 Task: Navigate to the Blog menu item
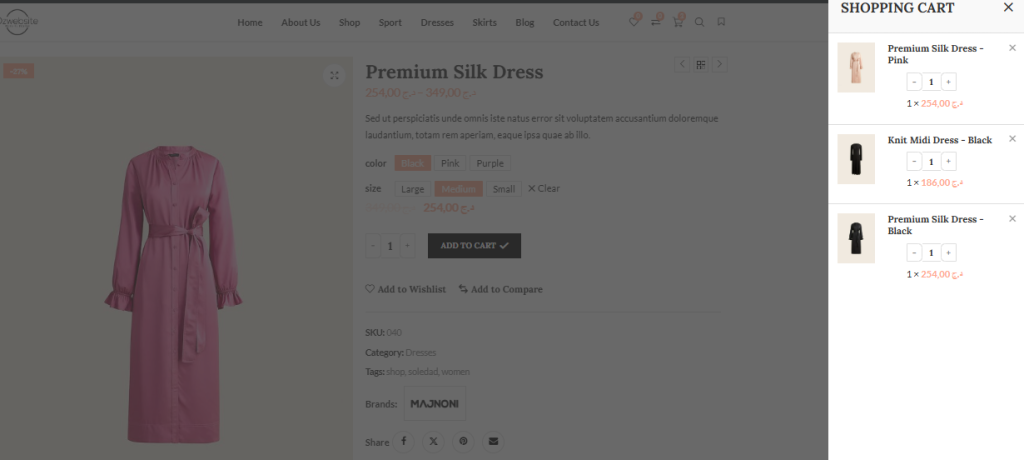click(x=525, y=23)
